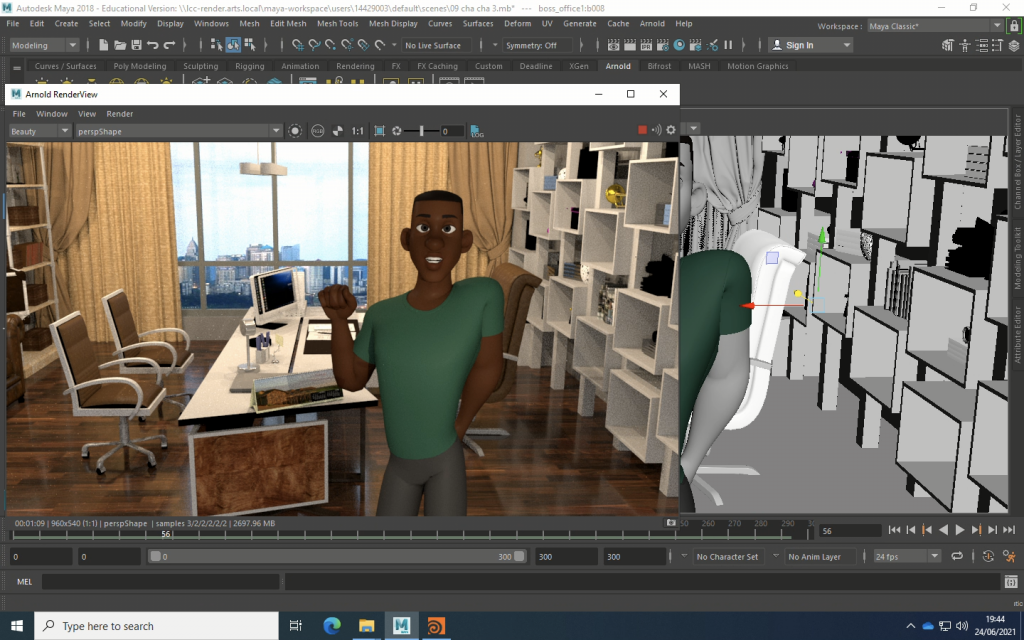Screen dimensions: 1024x640
Task: Stop the Arnold render with red button
Action: coord(643,130)
